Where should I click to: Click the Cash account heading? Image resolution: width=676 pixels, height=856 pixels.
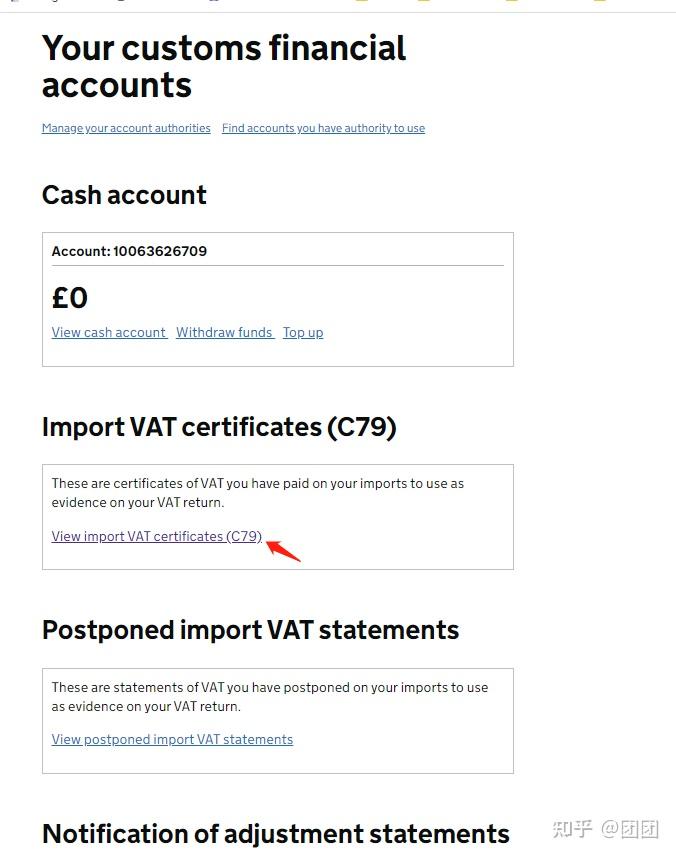click(124, 195)
